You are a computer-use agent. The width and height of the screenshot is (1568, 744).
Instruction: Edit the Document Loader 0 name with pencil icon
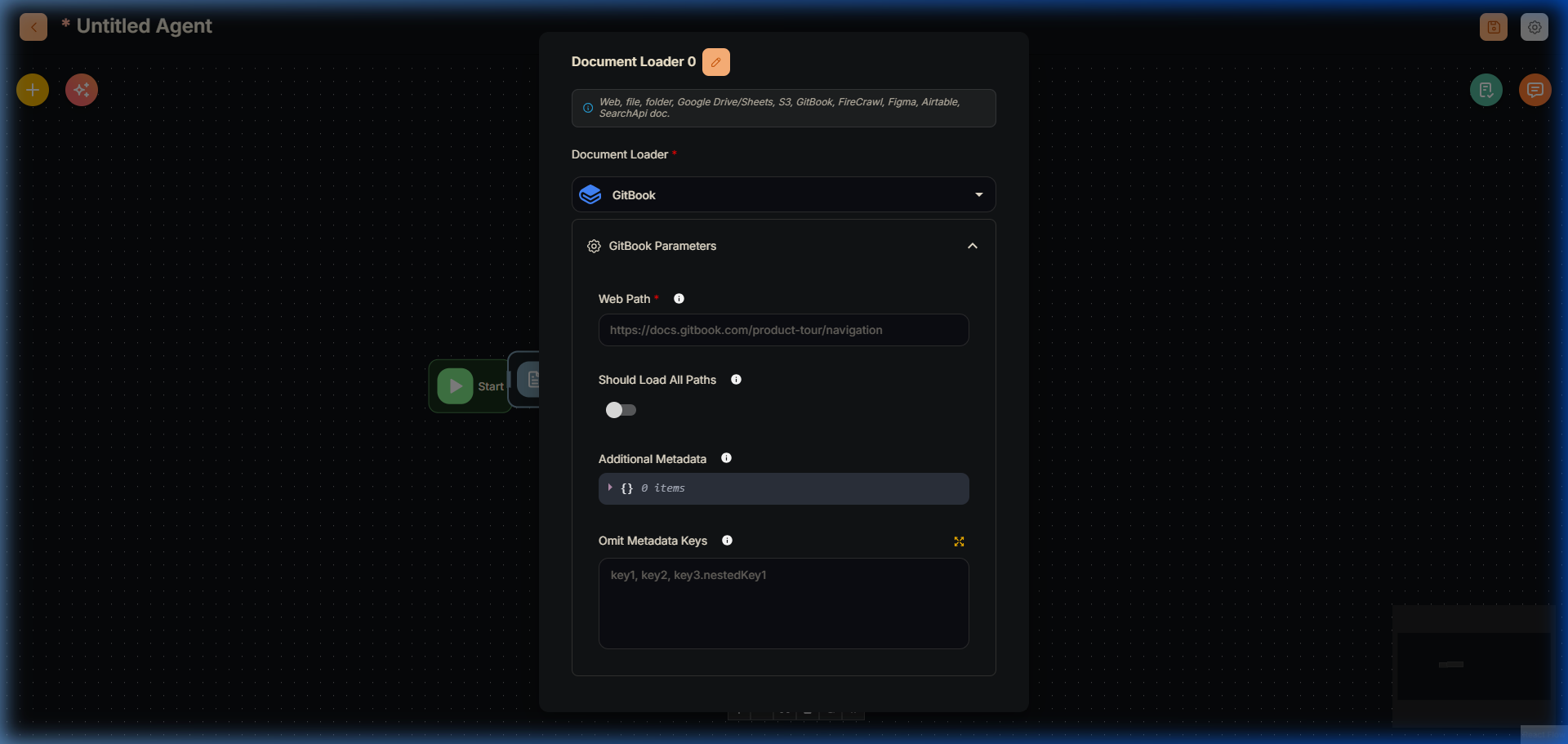(715, 61)
